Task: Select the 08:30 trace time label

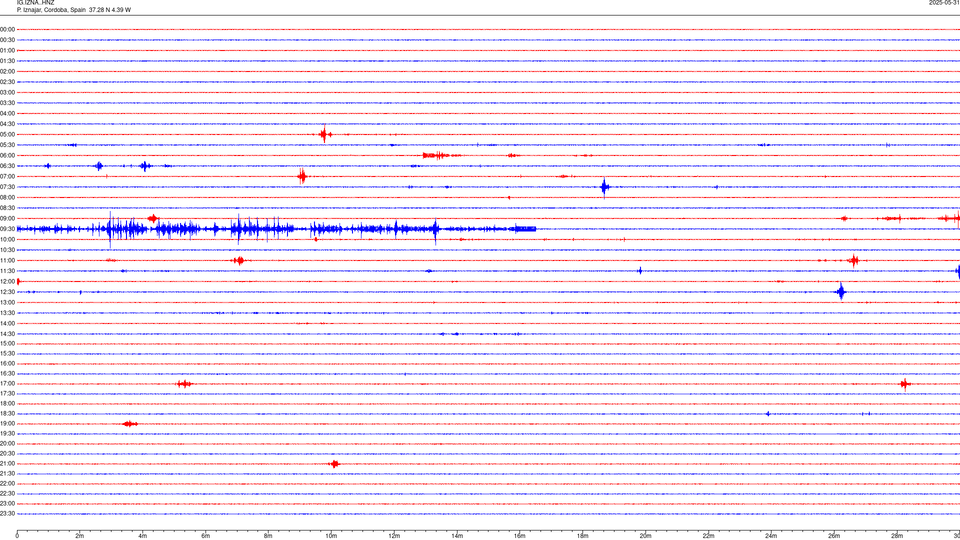Action: pos(7,208)
